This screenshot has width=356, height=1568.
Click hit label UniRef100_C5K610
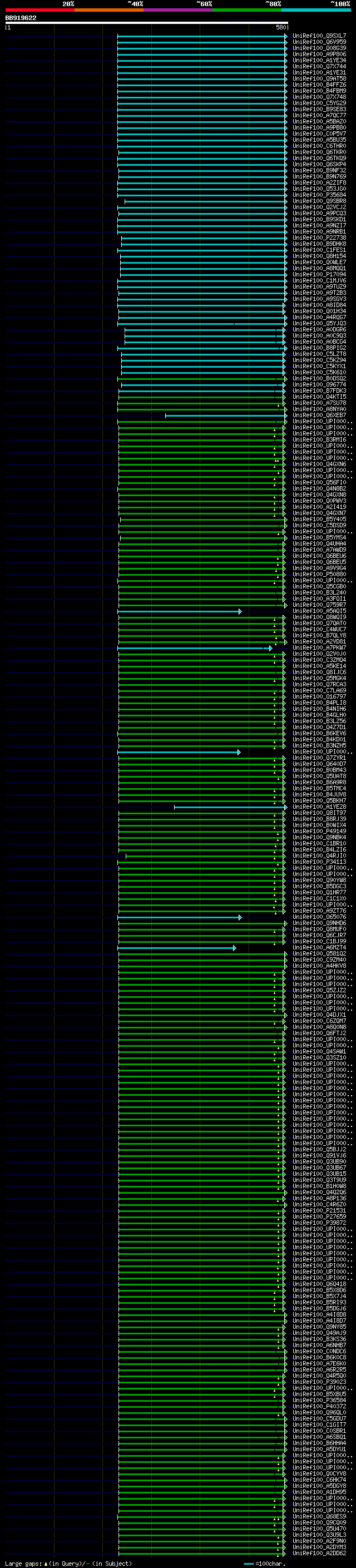click(319, 373)
